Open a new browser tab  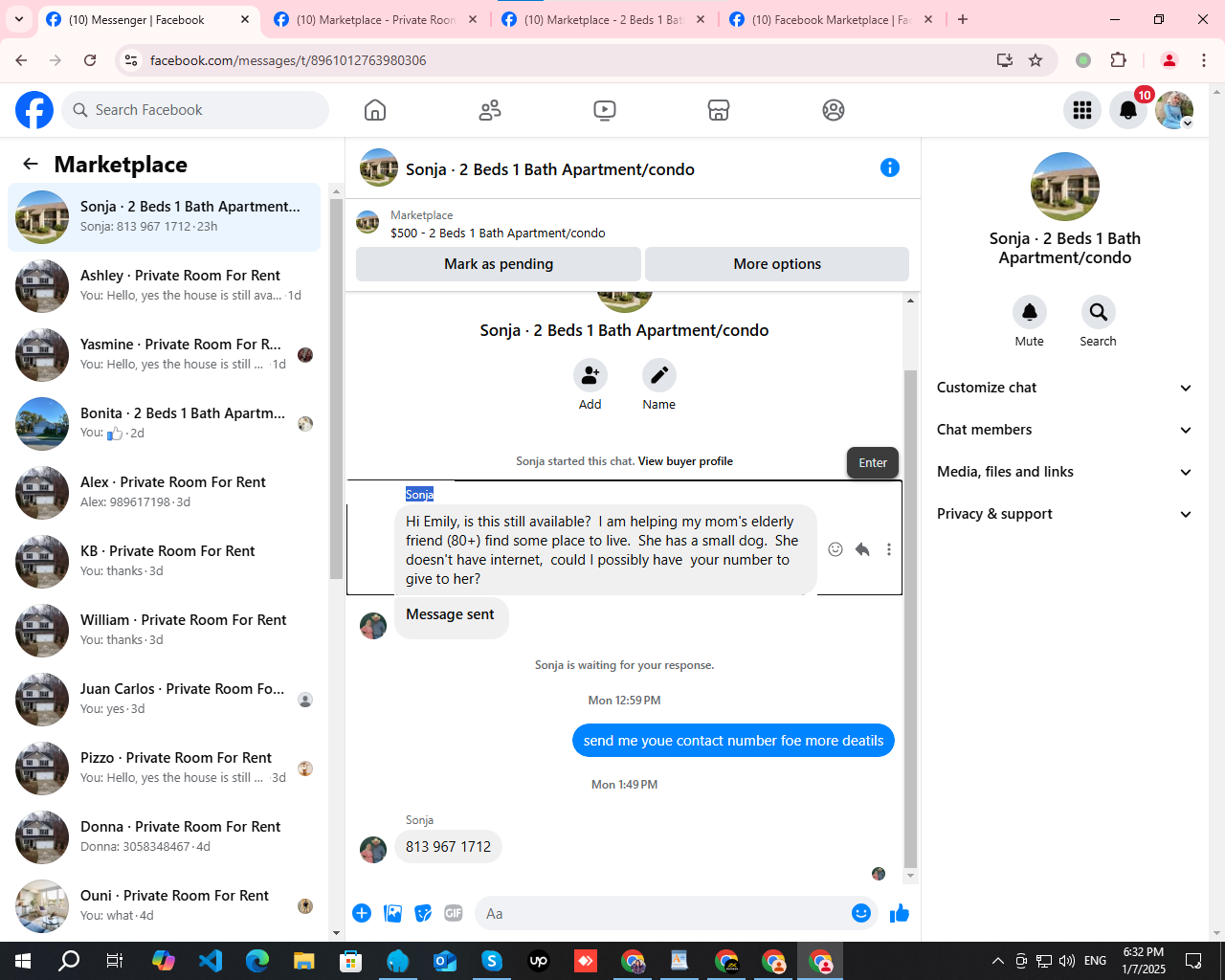pos(963,19)
